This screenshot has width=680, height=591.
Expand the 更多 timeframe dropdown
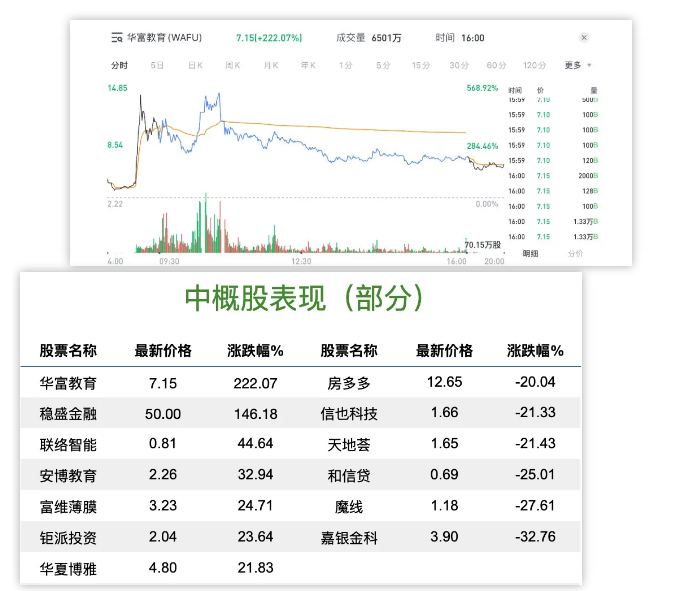pos(578,66)
